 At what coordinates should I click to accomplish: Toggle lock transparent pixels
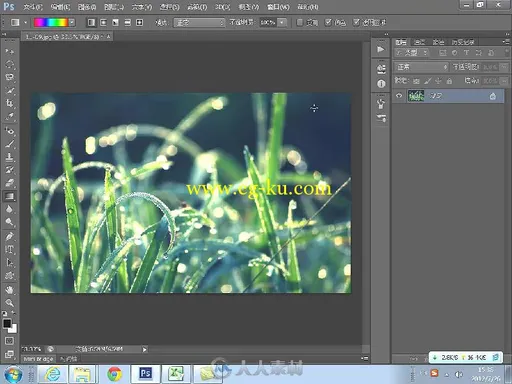(416, 81)
